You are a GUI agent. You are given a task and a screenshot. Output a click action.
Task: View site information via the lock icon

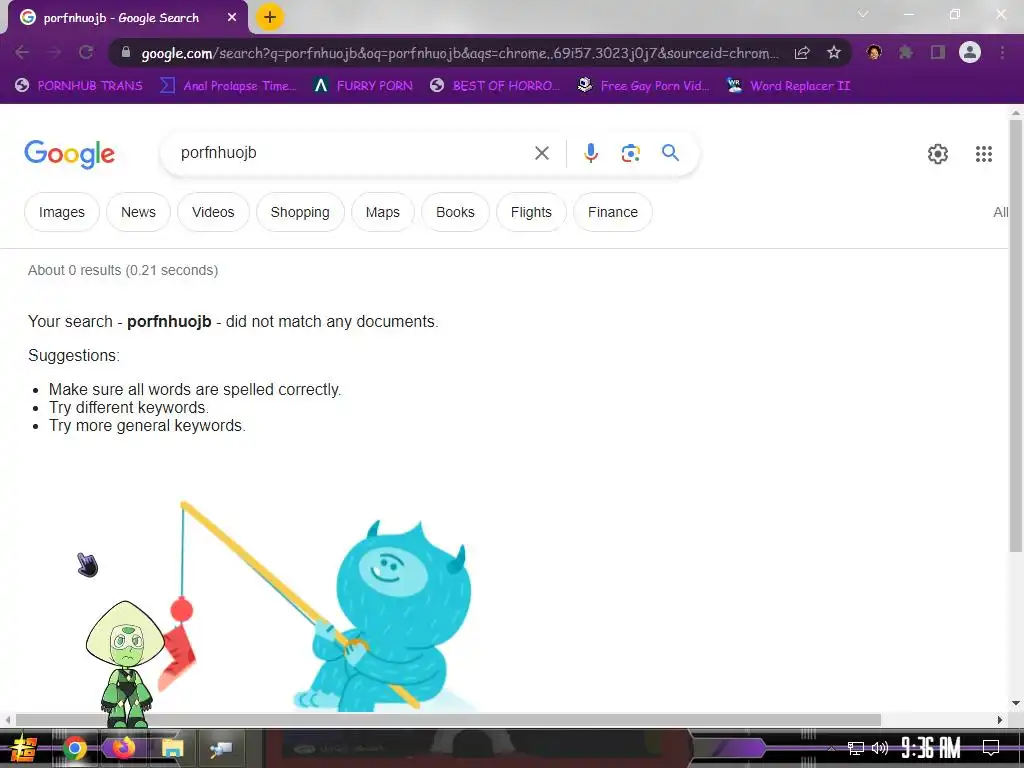point(126,52)
